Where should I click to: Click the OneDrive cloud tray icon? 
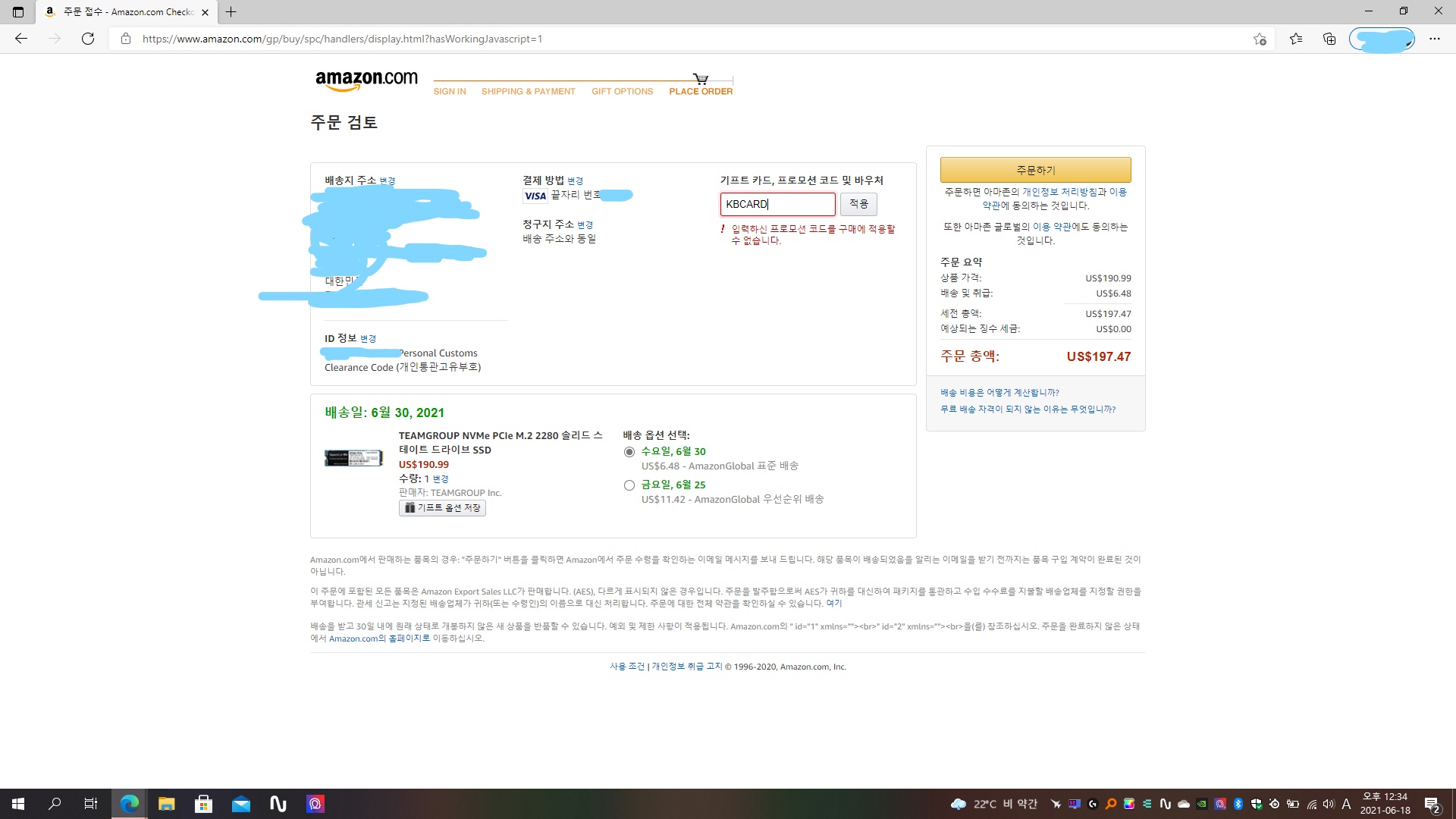click(1184, 804)
